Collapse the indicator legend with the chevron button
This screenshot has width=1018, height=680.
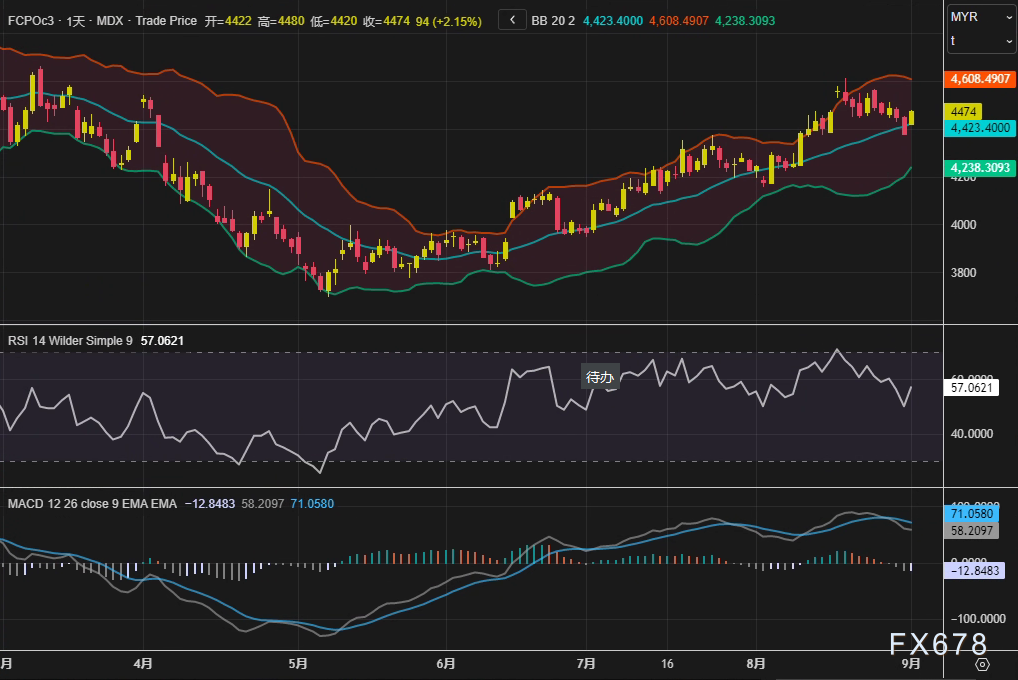[x=512, y=20]
